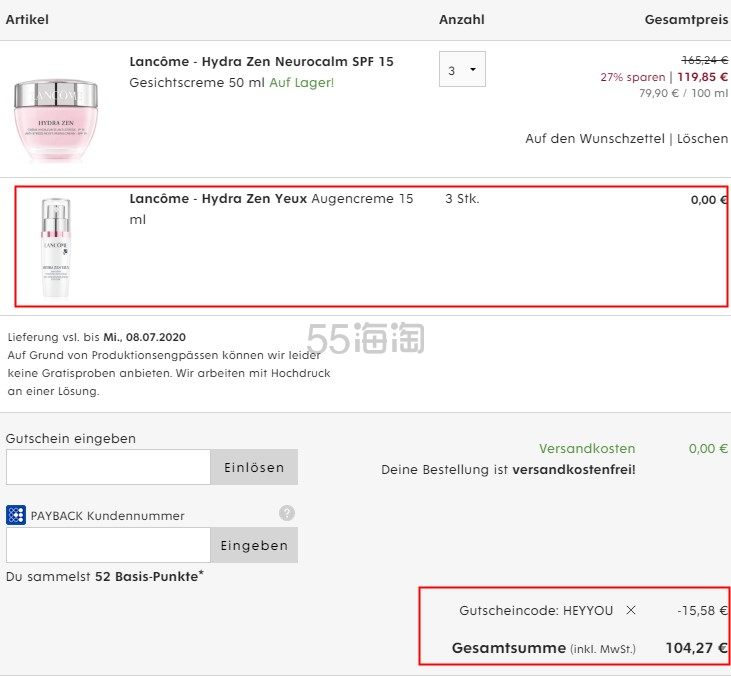The height and width of the screenshot is (676, 731).
Task: Click the Anzahl column header
Action: [462, 20]
